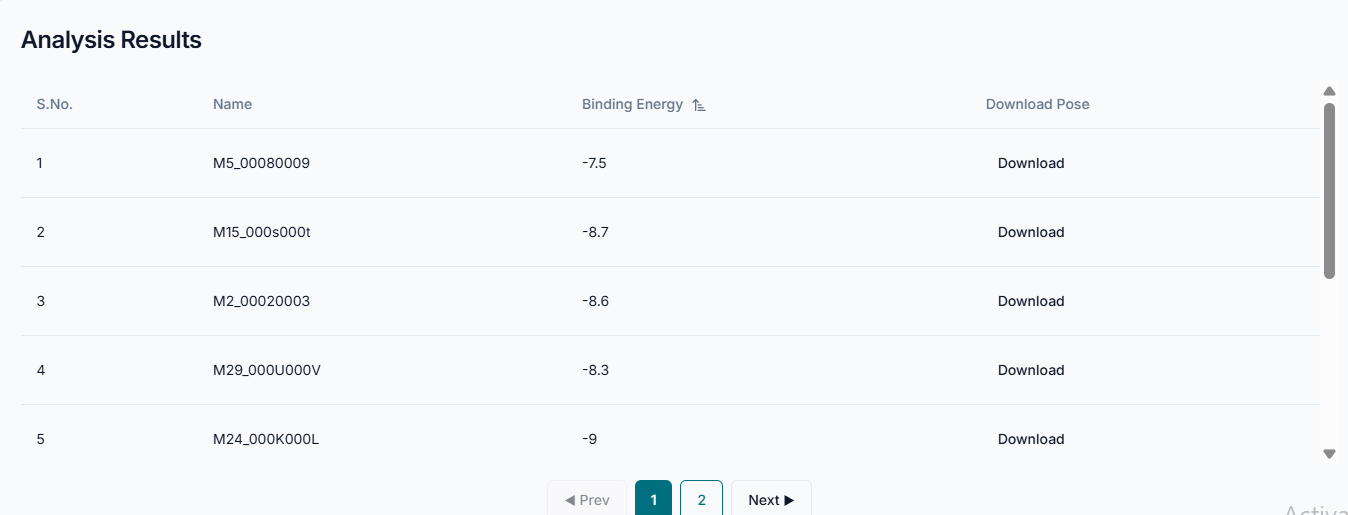Click the Name column header

(x=232, y=104)
